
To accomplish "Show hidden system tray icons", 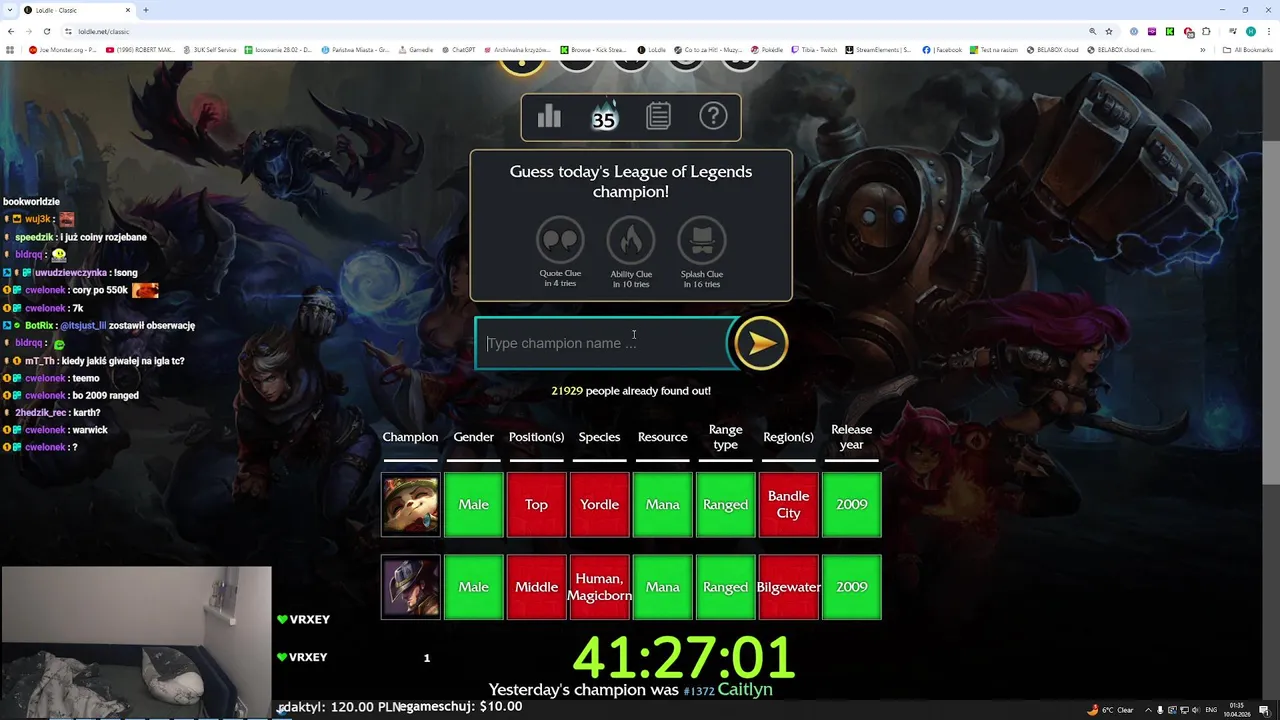I will pos(1148,710).
